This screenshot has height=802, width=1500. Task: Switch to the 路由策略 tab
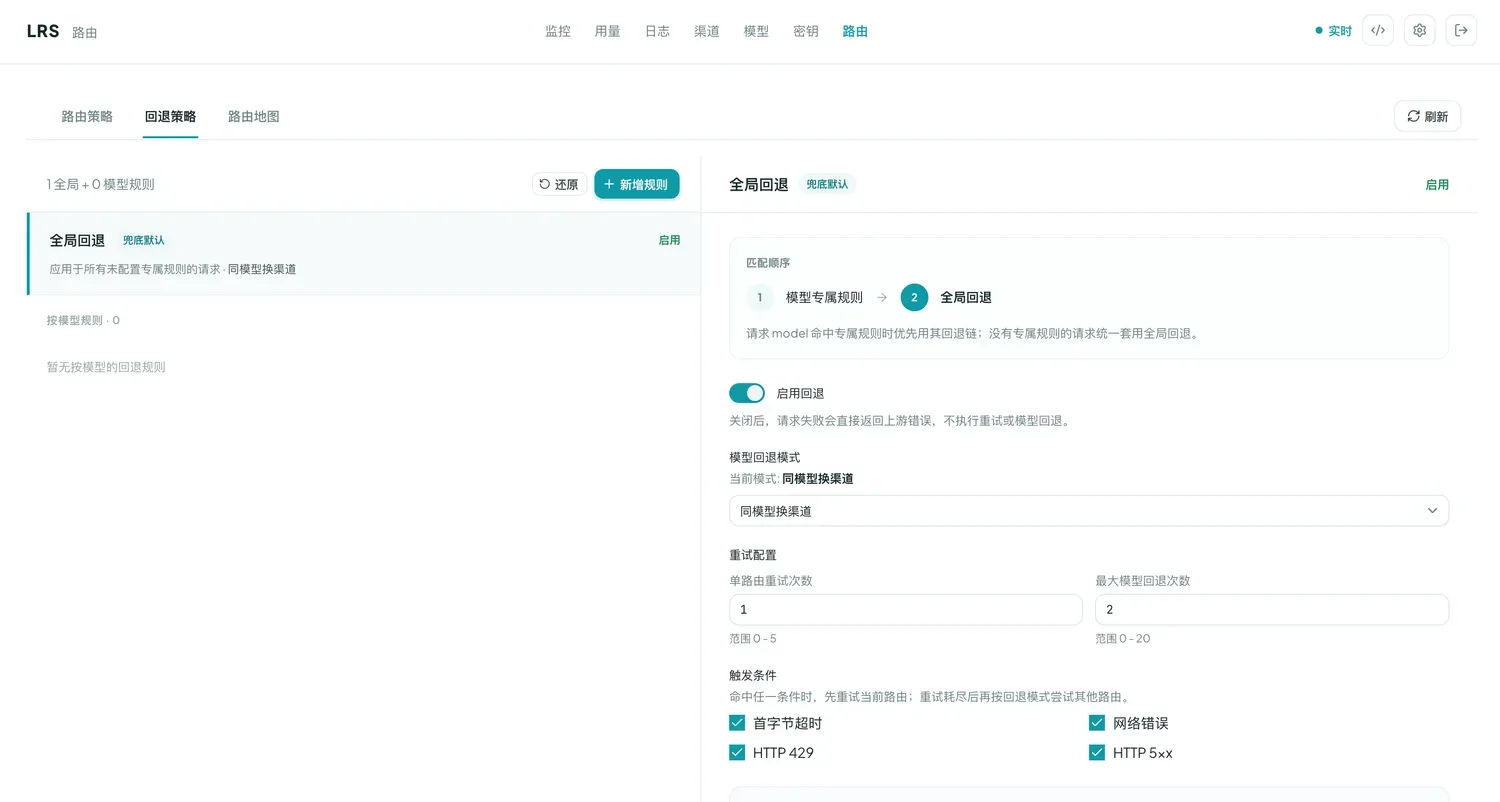click(87, 116)
